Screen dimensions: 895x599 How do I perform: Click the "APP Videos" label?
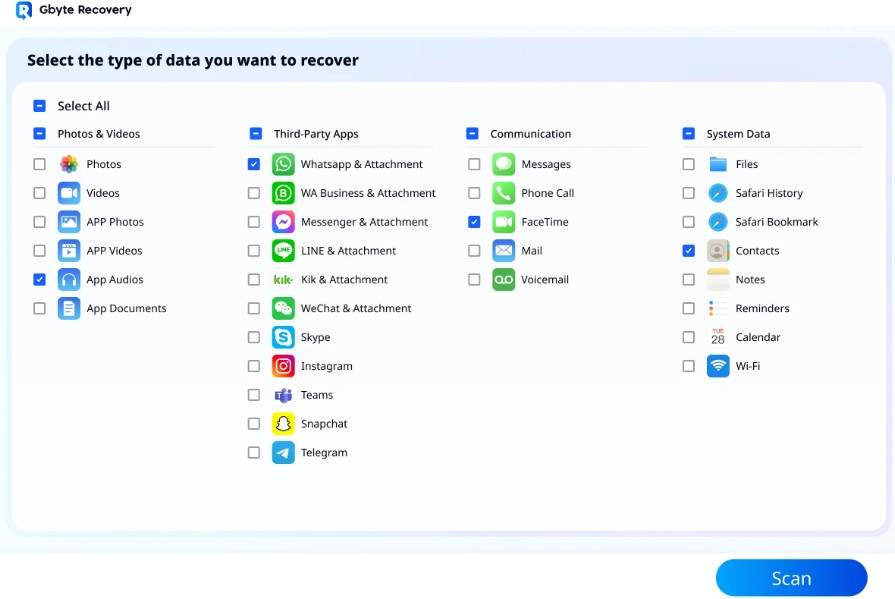click(114, 251)
